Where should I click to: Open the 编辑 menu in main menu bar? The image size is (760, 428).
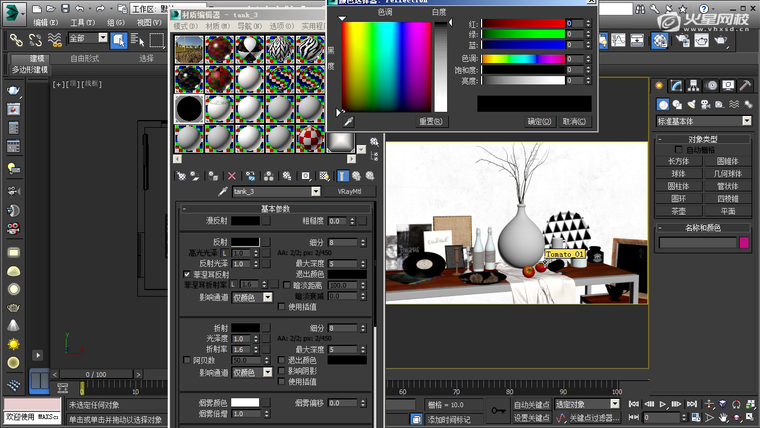point(45,22)
